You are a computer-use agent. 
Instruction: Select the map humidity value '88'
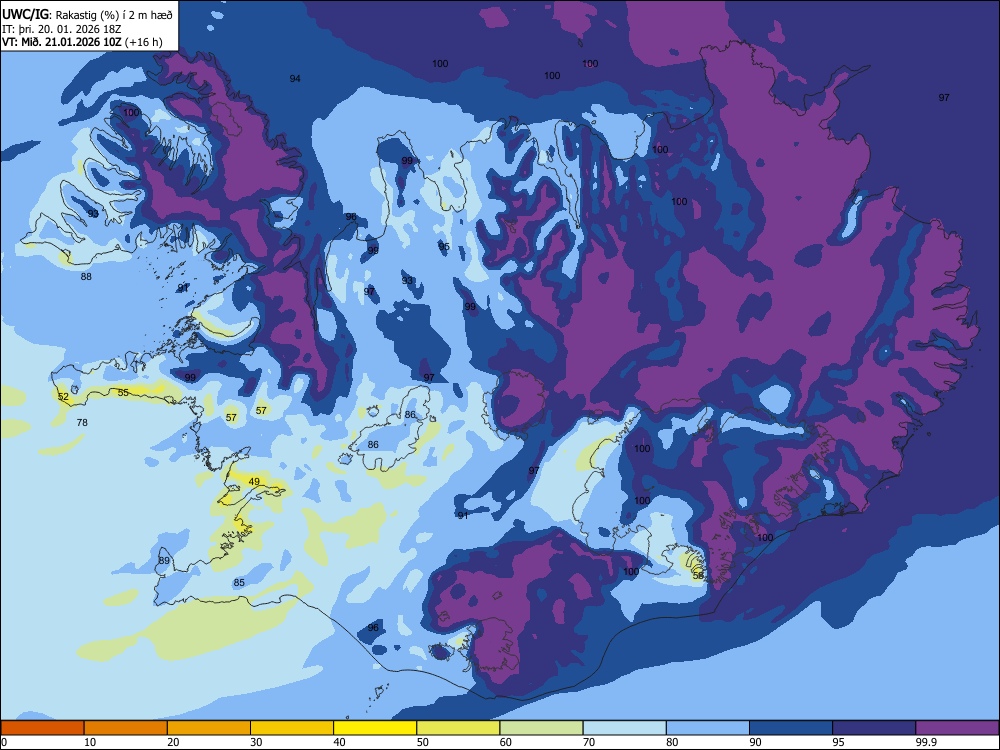click(86, 277)
